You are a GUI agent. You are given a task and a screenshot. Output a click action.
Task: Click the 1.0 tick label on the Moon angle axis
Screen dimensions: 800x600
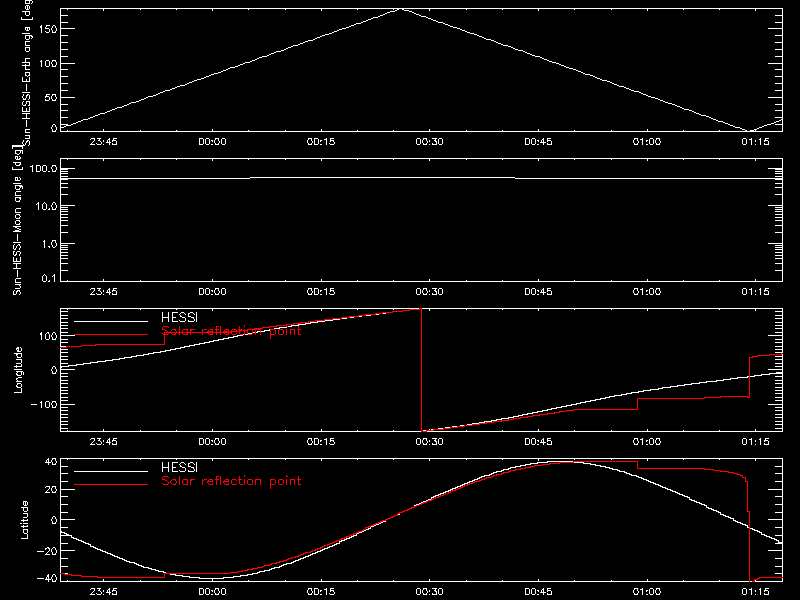[x=49, y=244]
